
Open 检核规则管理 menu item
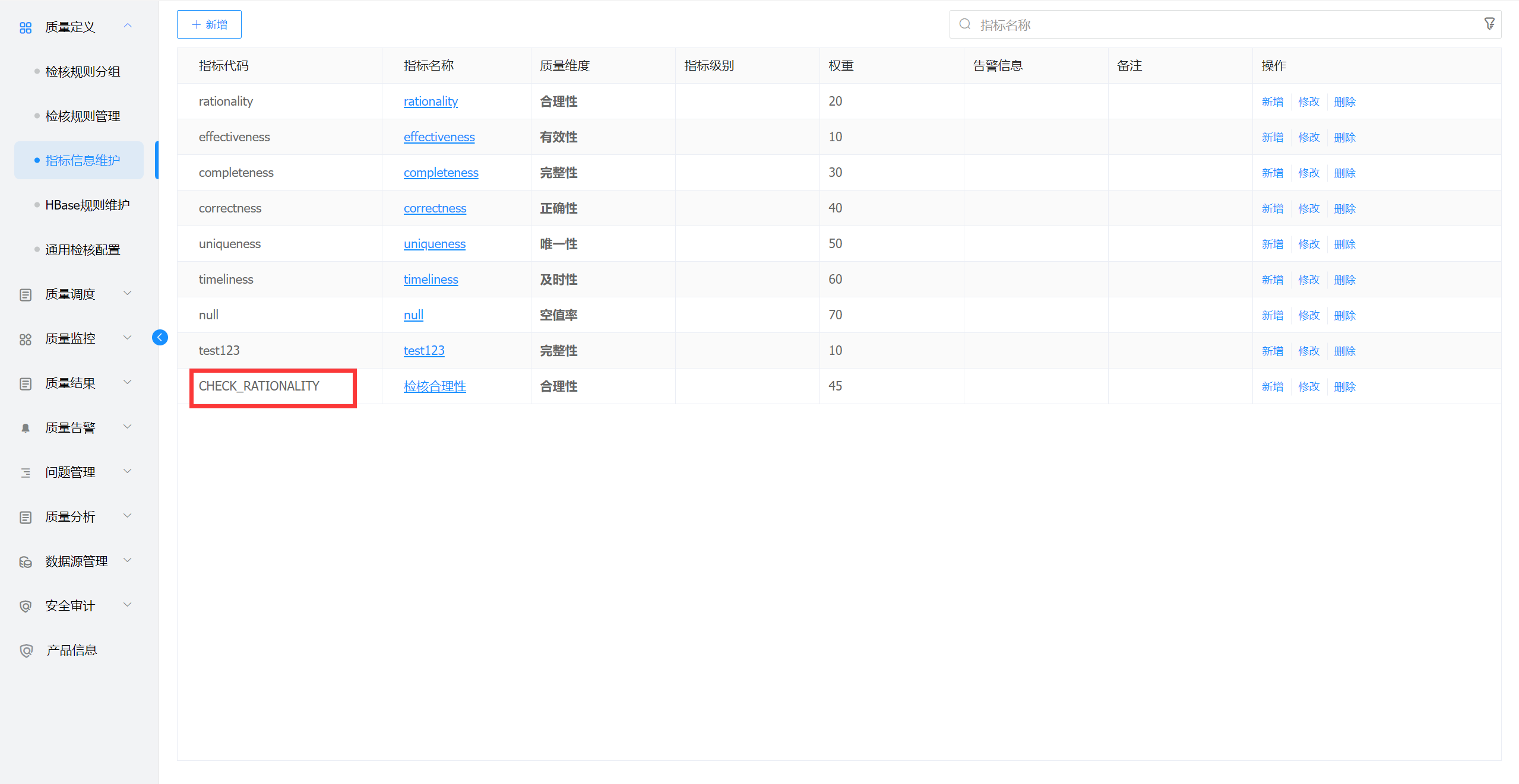tap(83, 116)
